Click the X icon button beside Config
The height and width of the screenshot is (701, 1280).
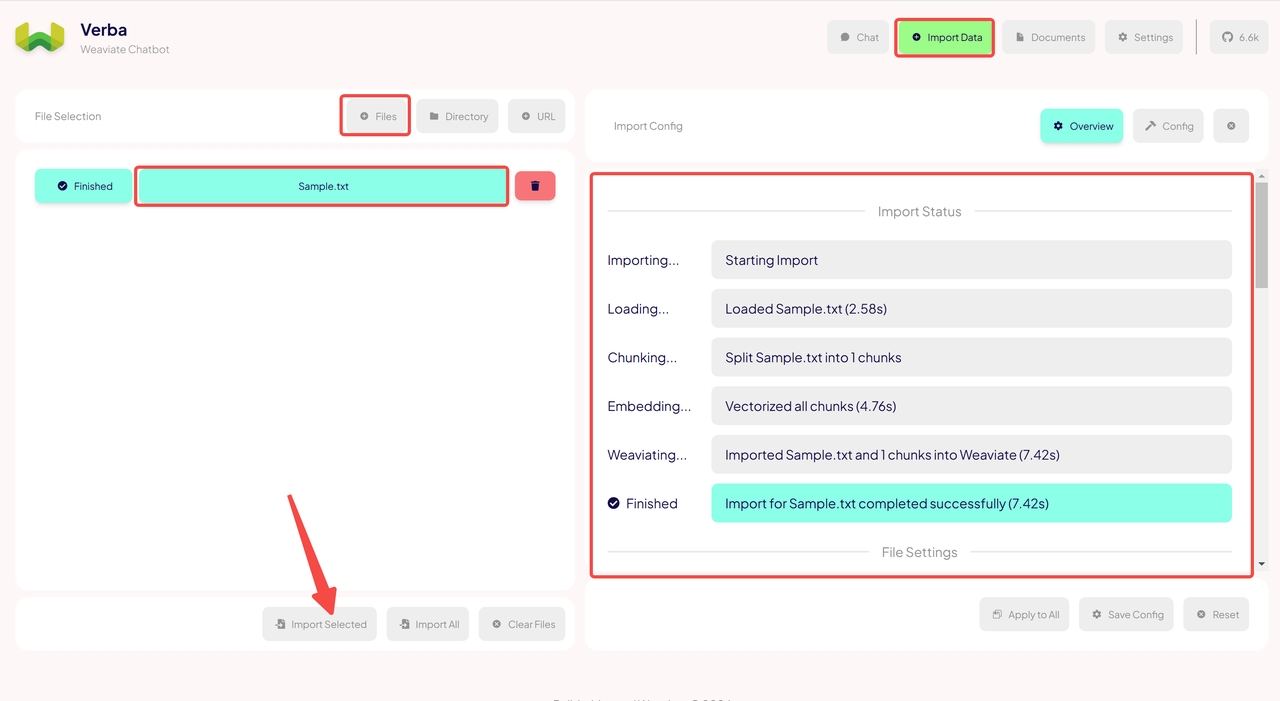click(x=1231, y=126)
